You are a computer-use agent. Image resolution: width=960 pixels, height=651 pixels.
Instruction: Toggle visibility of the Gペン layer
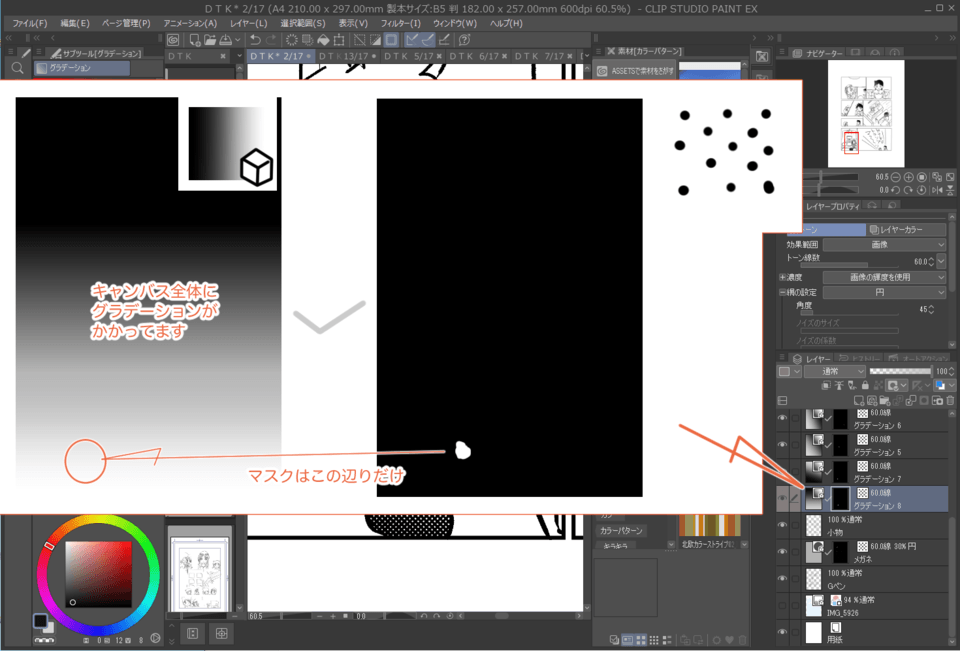783,578
